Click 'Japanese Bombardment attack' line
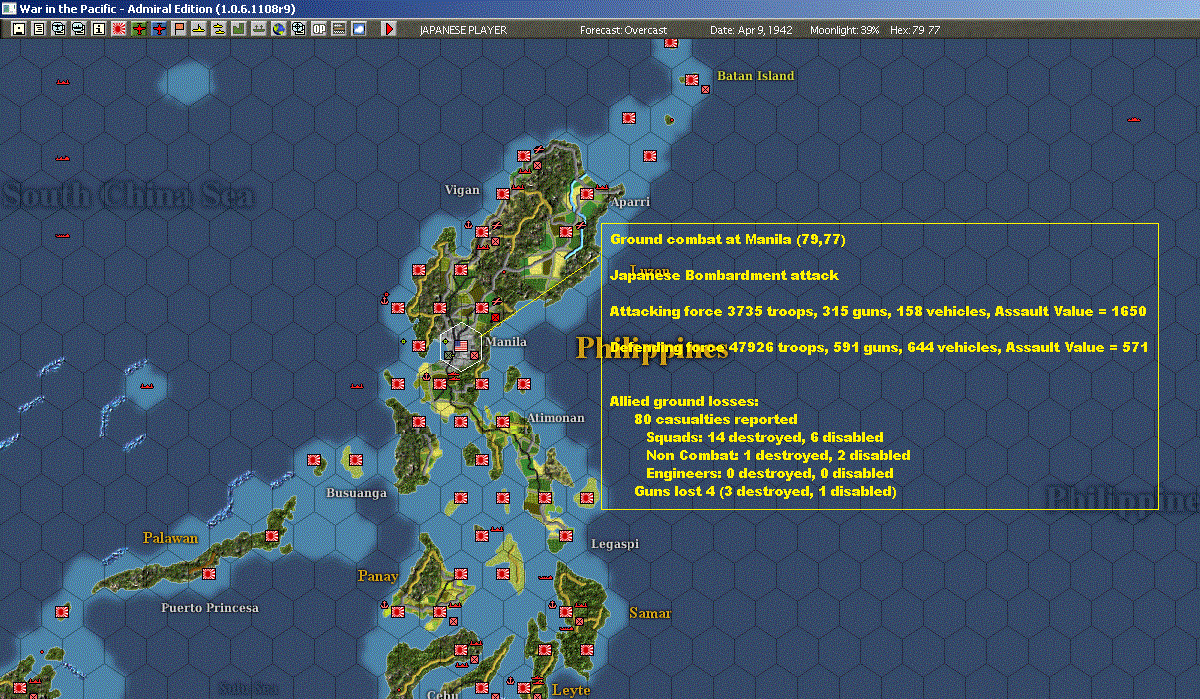Image resolution: width=1200 pixels, height=699 pixels. 724,275
